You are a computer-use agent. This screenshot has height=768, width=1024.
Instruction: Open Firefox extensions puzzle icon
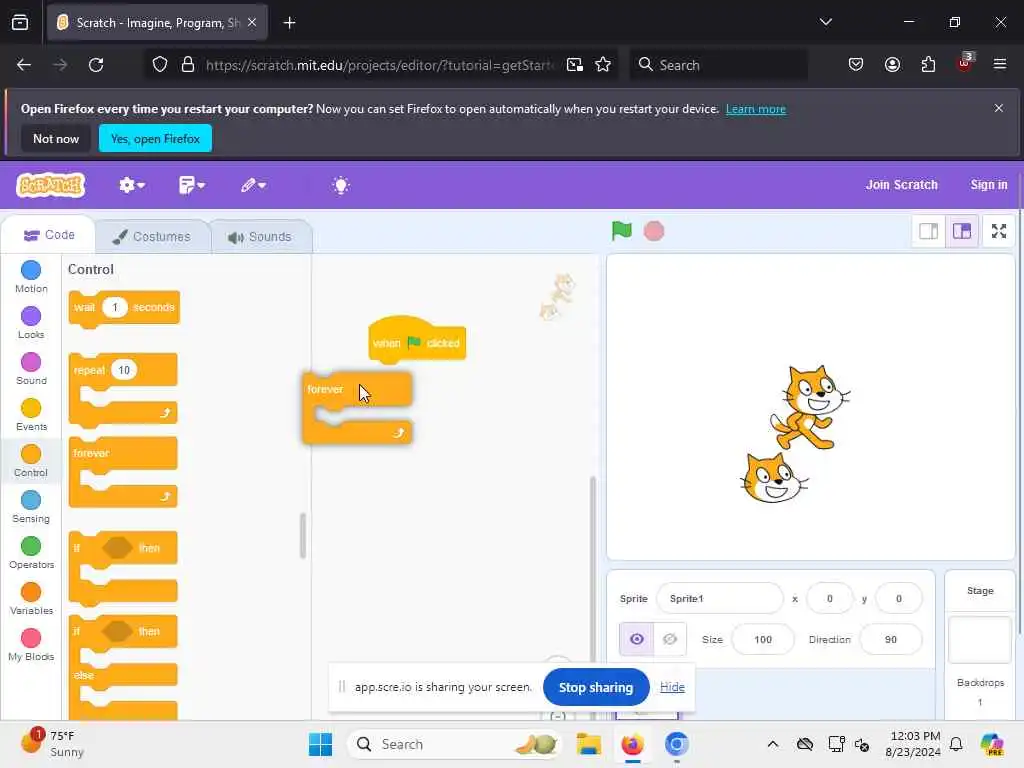(x=928, y=65)
